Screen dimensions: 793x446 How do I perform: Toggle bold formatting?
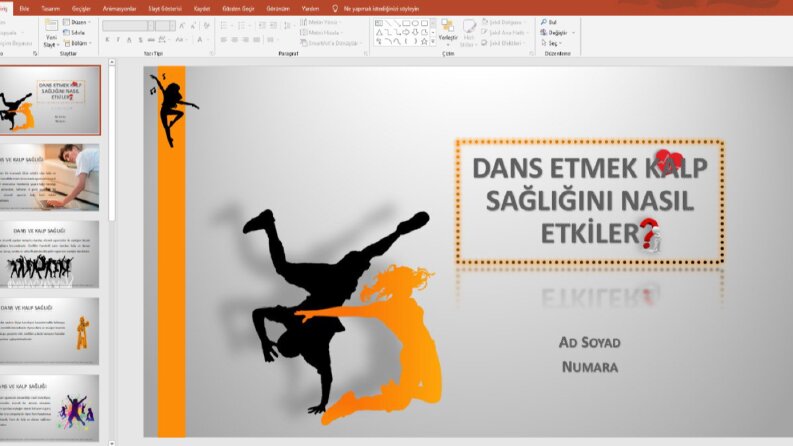coord(107,39)
